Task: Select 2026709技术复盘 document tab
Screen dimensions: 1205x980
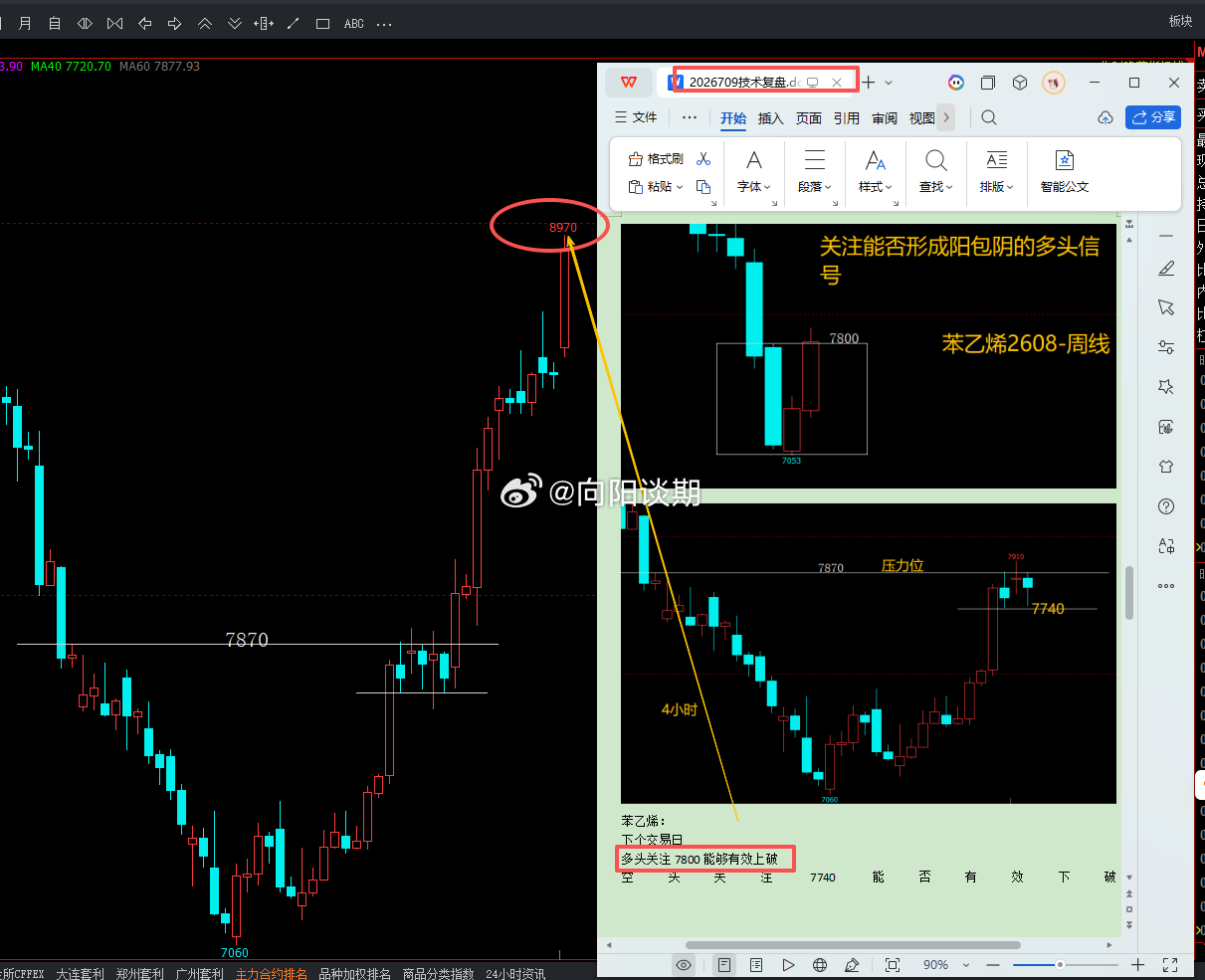Action: (744, 83)
